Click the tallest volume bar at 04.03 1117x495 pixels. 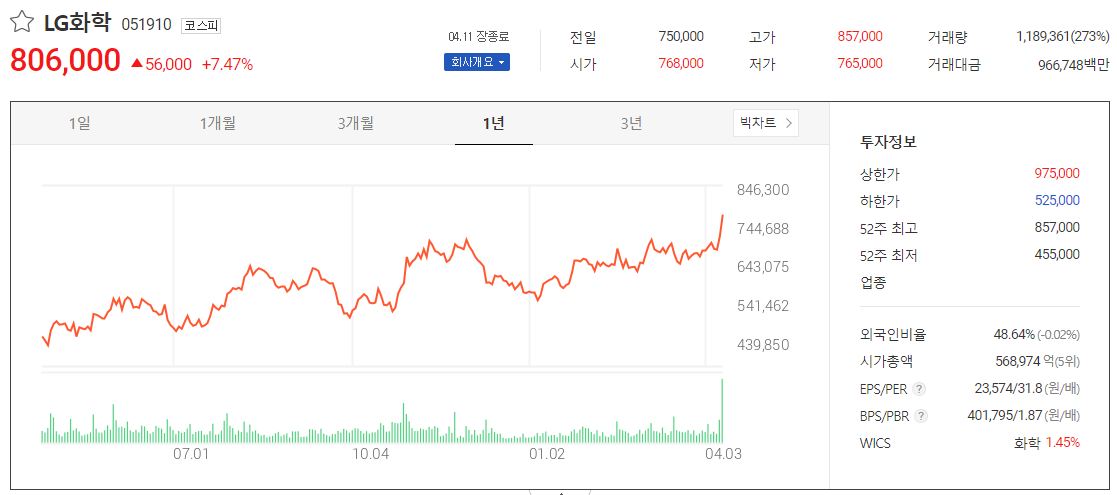(x=722, y=411)
